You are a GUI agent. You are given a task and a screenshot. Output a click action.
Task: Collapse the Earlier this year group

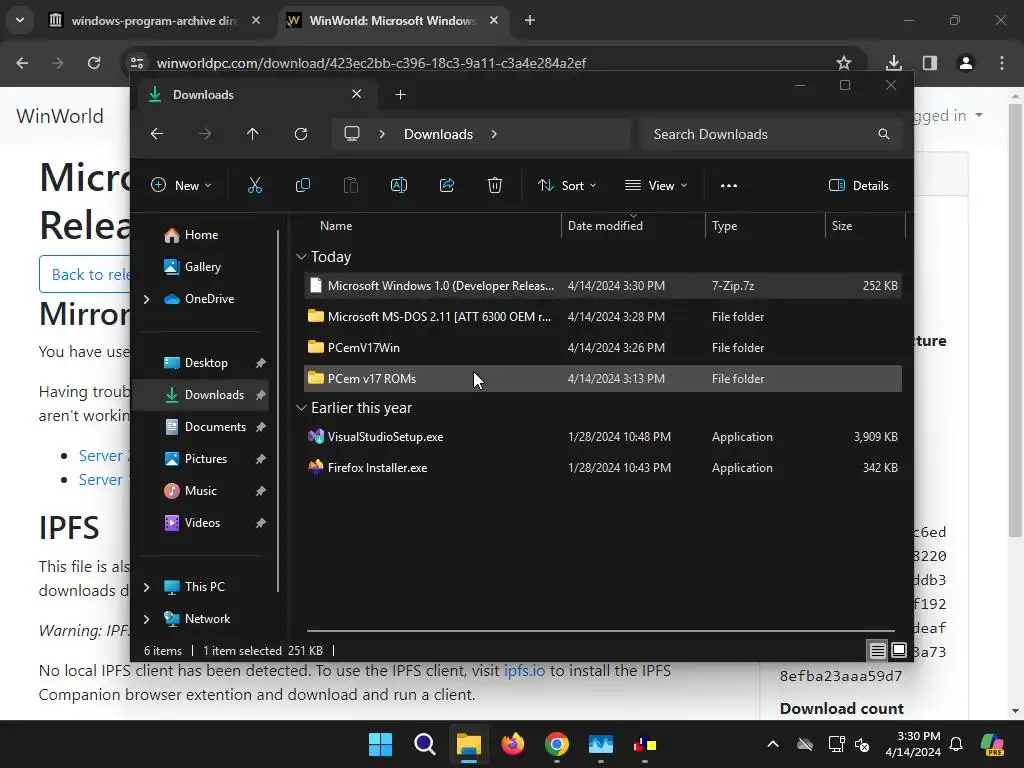click(x=301, y=408)
